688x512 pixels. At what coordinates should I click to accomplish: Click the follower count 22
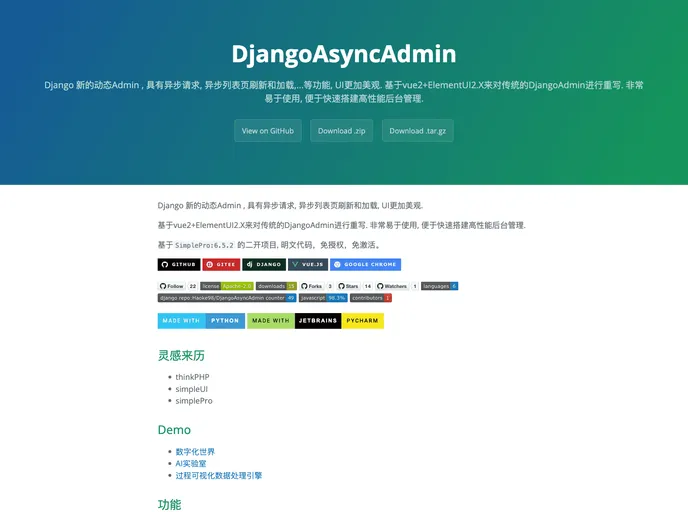[x=193, y=286]
